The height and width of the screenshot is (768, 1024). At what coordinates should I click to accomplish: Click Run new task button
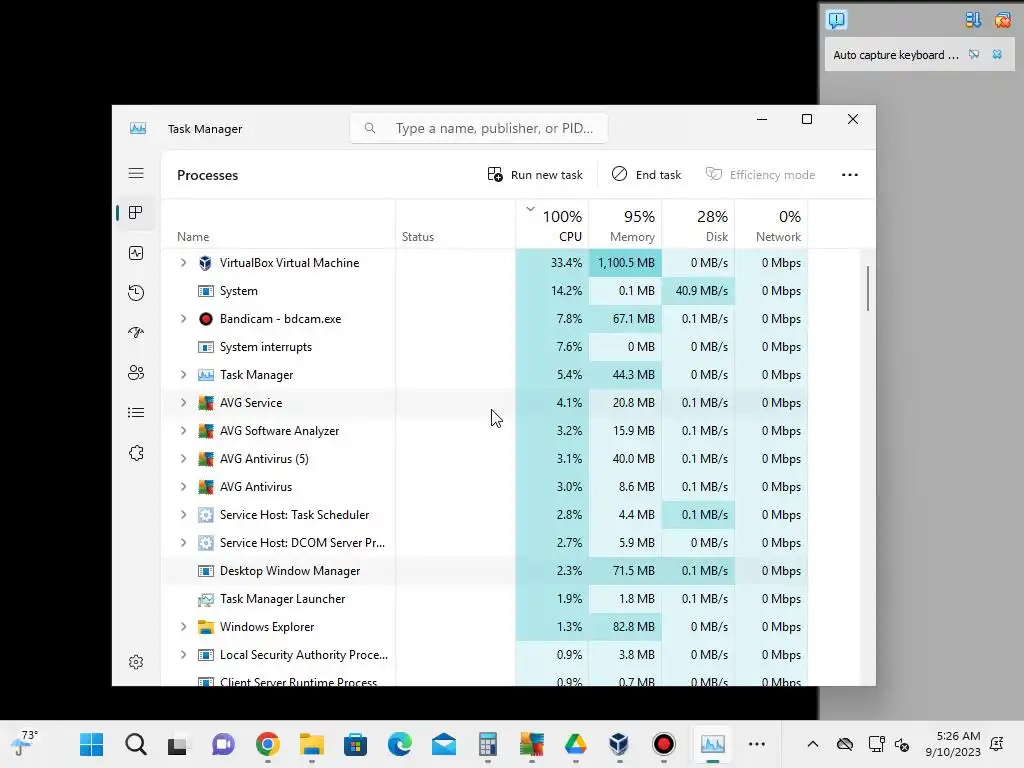pyautogui.click(x=535, y=175)
